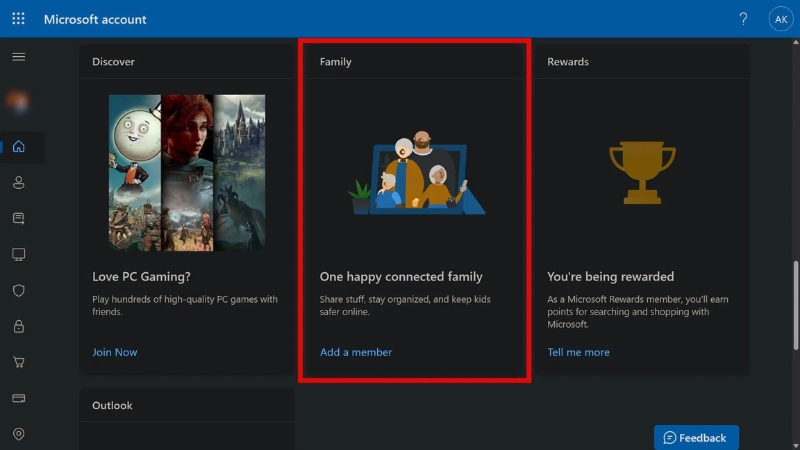Viewport: 800px width, 450px height.
Task: Click the Outlook card heading
Action: click(x=112, y=405)
